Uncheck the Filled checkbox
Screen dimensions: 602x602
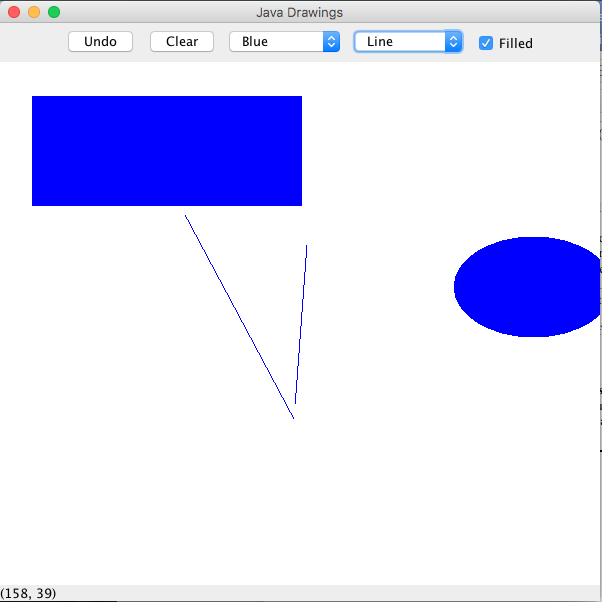tap(486, 43)
